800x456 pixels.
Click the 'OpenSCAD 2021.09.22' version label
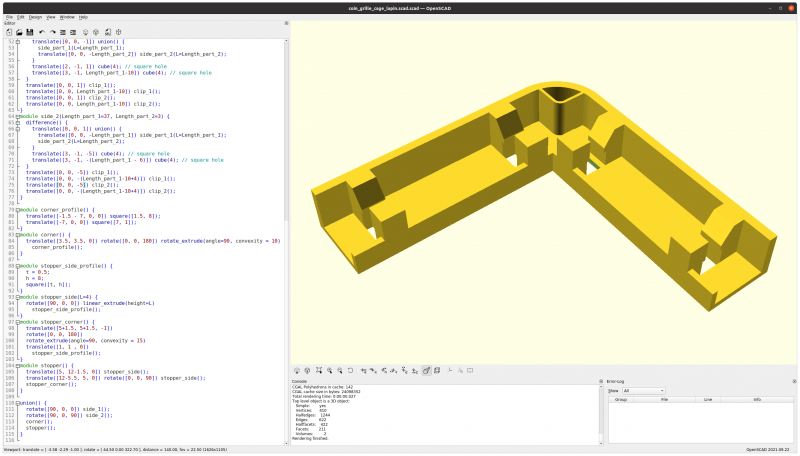pos(767,450)
